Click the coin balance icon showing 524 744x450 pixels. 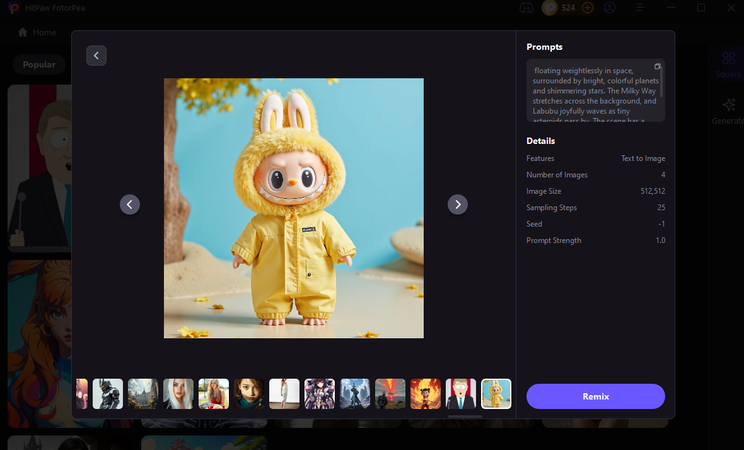click(x=550, y=8)
